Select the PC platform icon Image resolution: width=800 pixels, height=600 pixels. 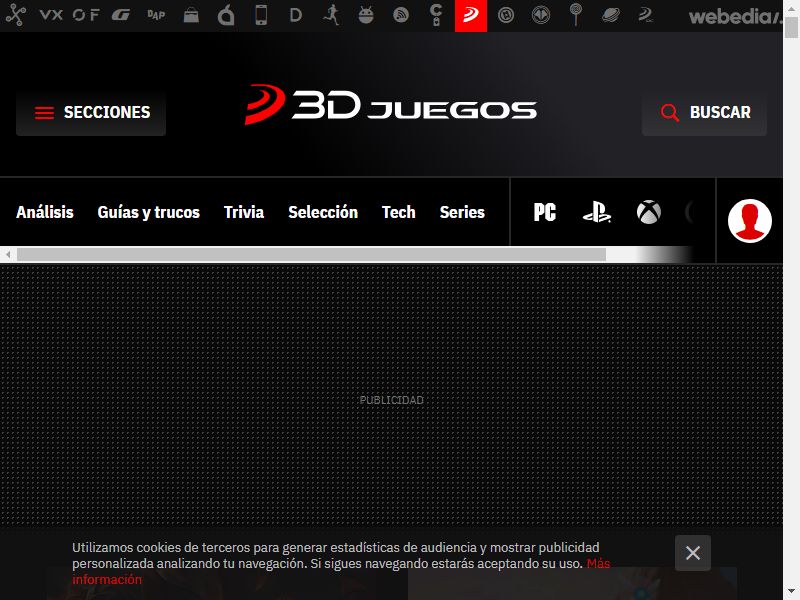pyautogui.click(x=544, y=212)
